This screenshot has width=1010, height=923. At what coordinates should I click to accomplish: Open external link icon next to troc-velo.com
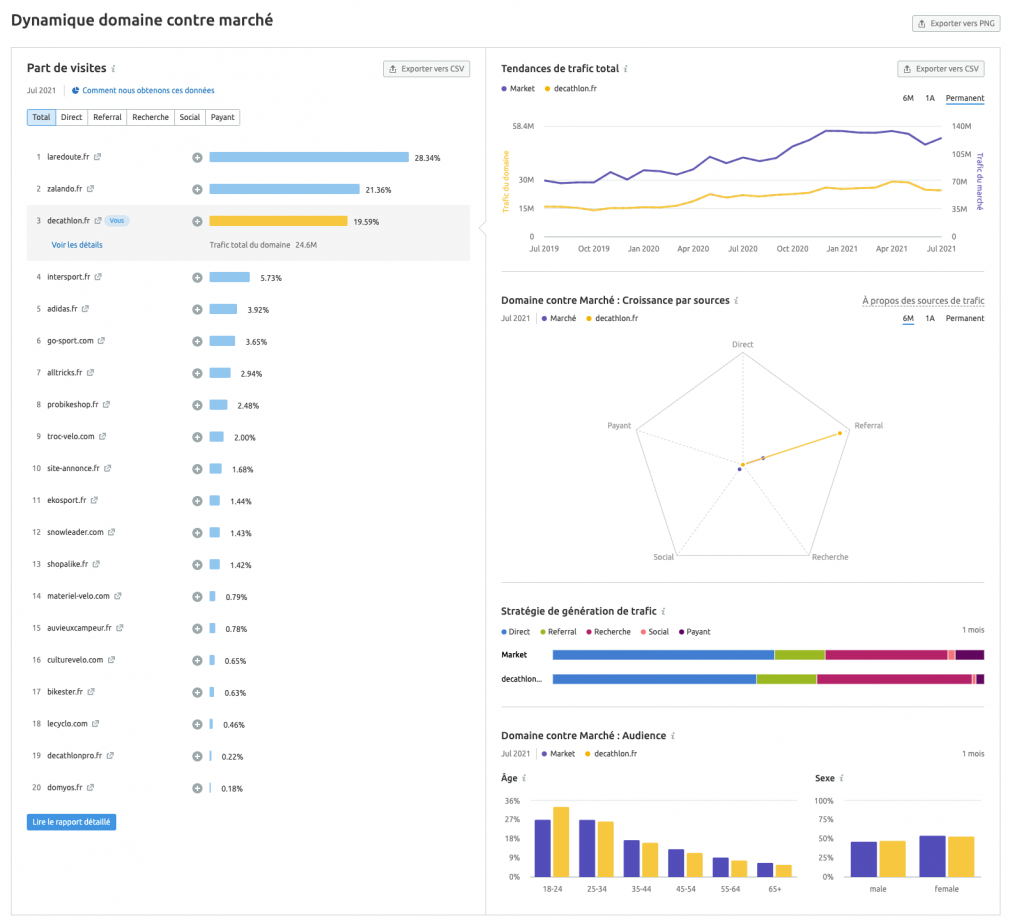click(102, 436)
